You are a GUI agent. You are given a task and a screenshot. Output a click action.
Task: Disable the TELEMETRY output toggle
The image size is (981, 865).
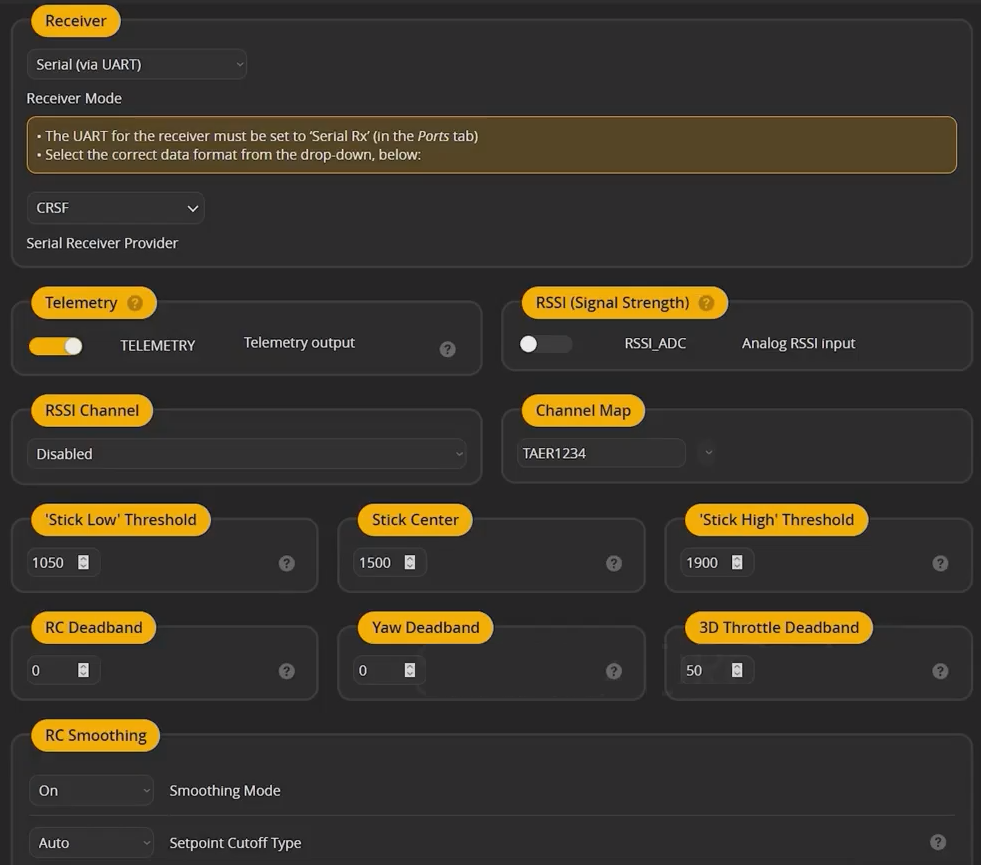click(x=56, y=346)
